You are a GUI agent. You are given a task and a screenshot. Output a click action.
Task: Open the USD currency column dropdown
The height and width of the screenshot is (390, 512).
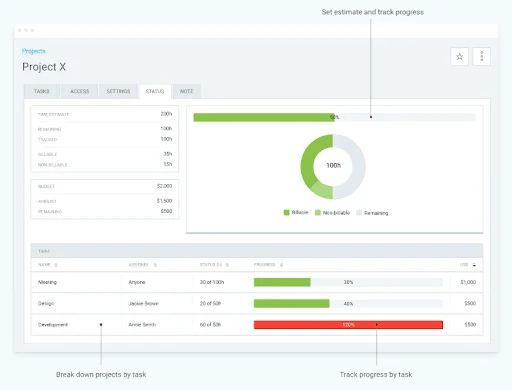coord(474,265)
